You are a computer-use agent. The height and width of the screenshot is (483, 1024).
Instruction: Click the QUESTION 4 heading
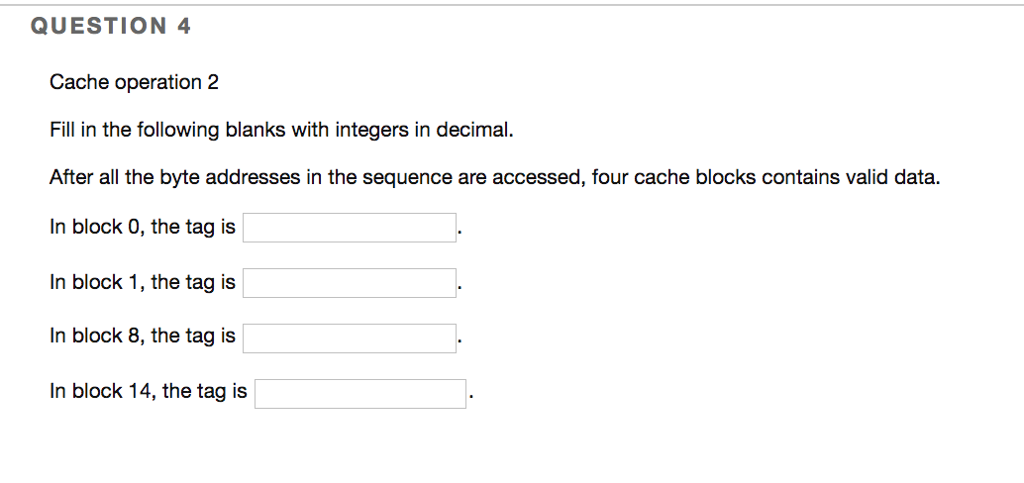(110, 28)
